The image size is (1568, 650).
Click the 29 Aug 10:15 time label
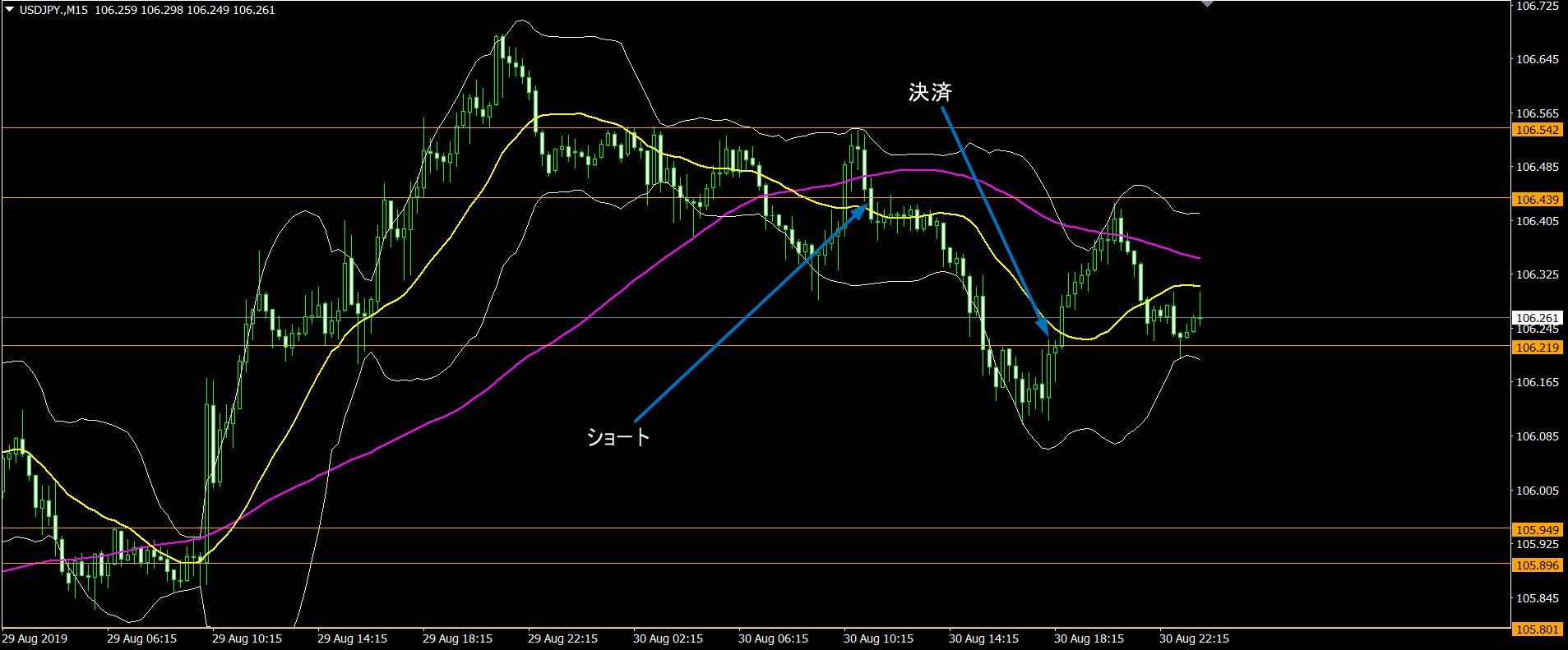[247, 638]
